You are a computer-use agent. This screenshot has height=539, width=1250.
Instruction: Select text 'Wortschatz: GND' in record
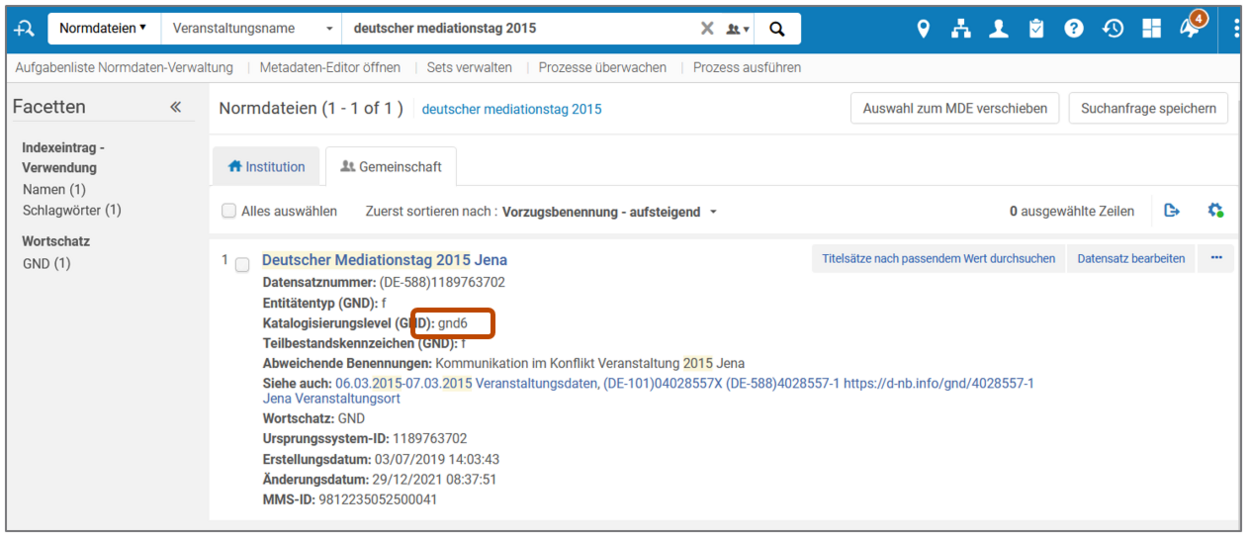click(314, 418)
